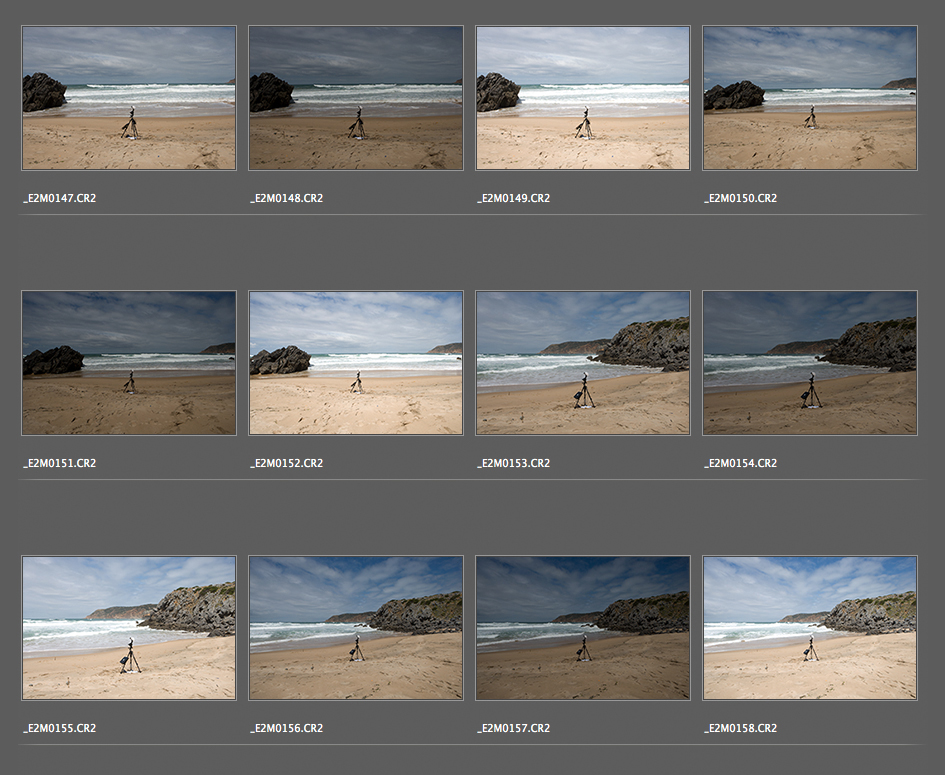
Task: Select the _E2M0147.CR2 photo thumbnail
Action: click(x=129, y=98)
